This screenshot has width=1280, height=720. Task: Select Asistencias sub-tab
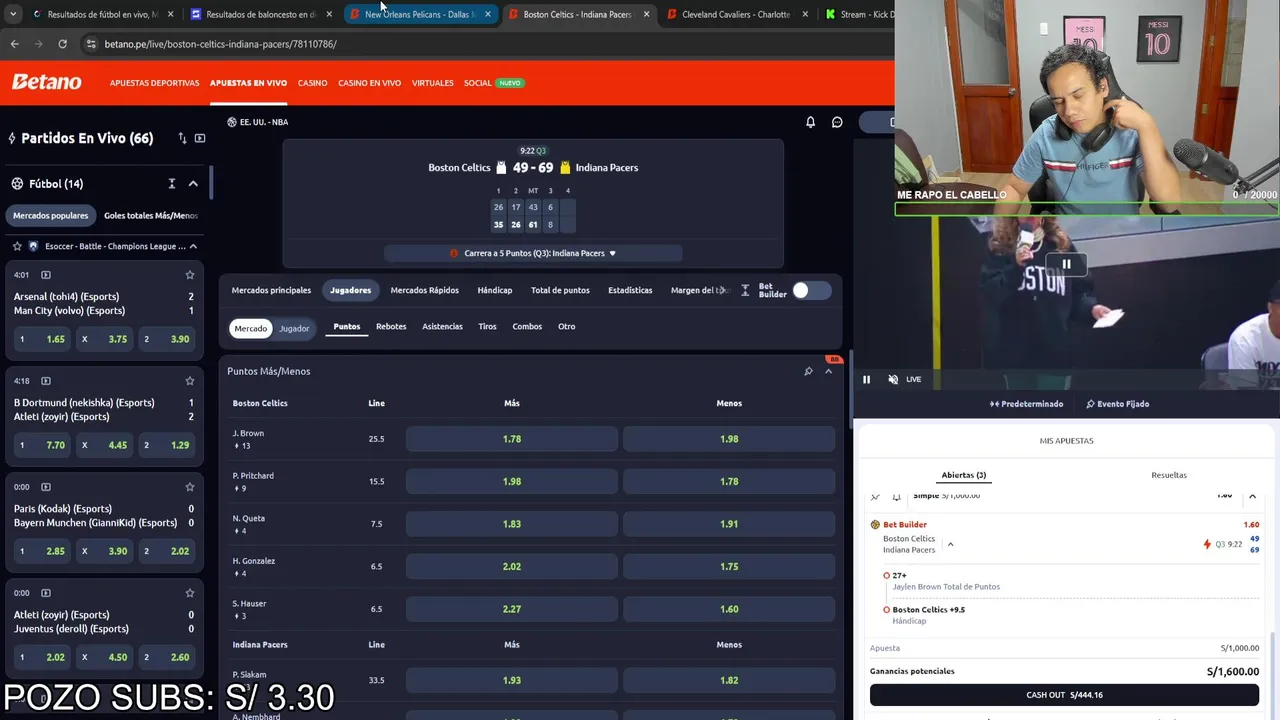click(x=442, y=326)
